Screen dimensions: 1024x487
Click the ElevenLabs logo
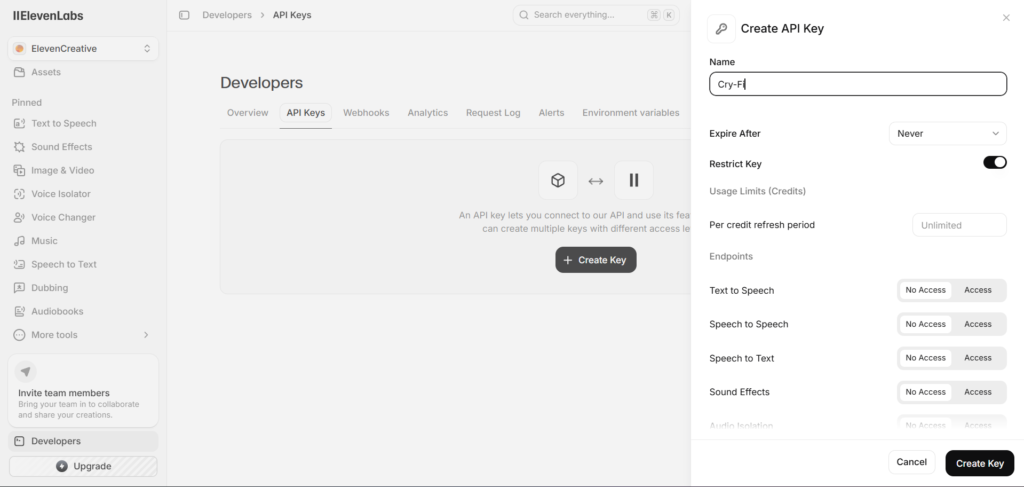[x=48, y=16]
